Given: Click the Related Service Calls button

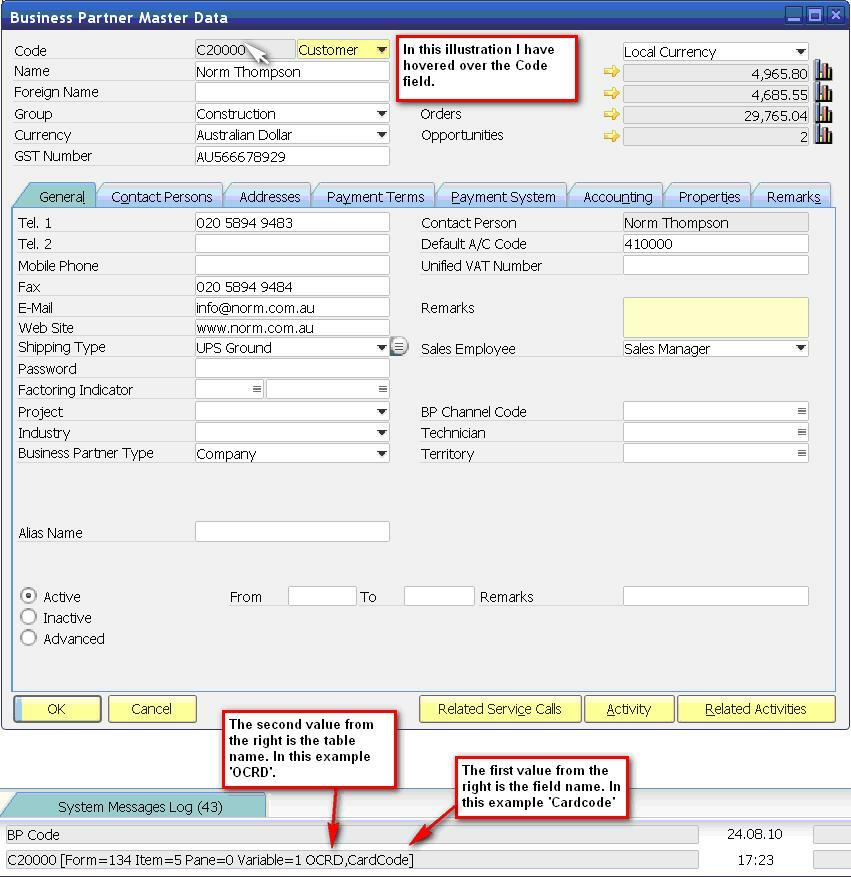Looking at the screenshot, I should coord(500,709).
